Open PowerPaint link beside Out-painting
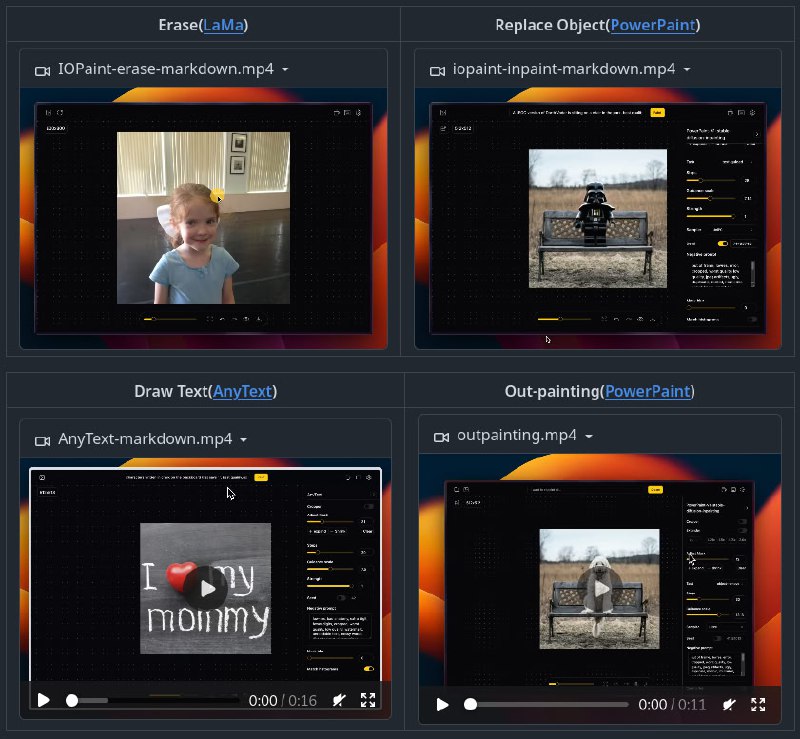This screenshot has height=739, width=800. pyautogui.click(x=648, y=391)
